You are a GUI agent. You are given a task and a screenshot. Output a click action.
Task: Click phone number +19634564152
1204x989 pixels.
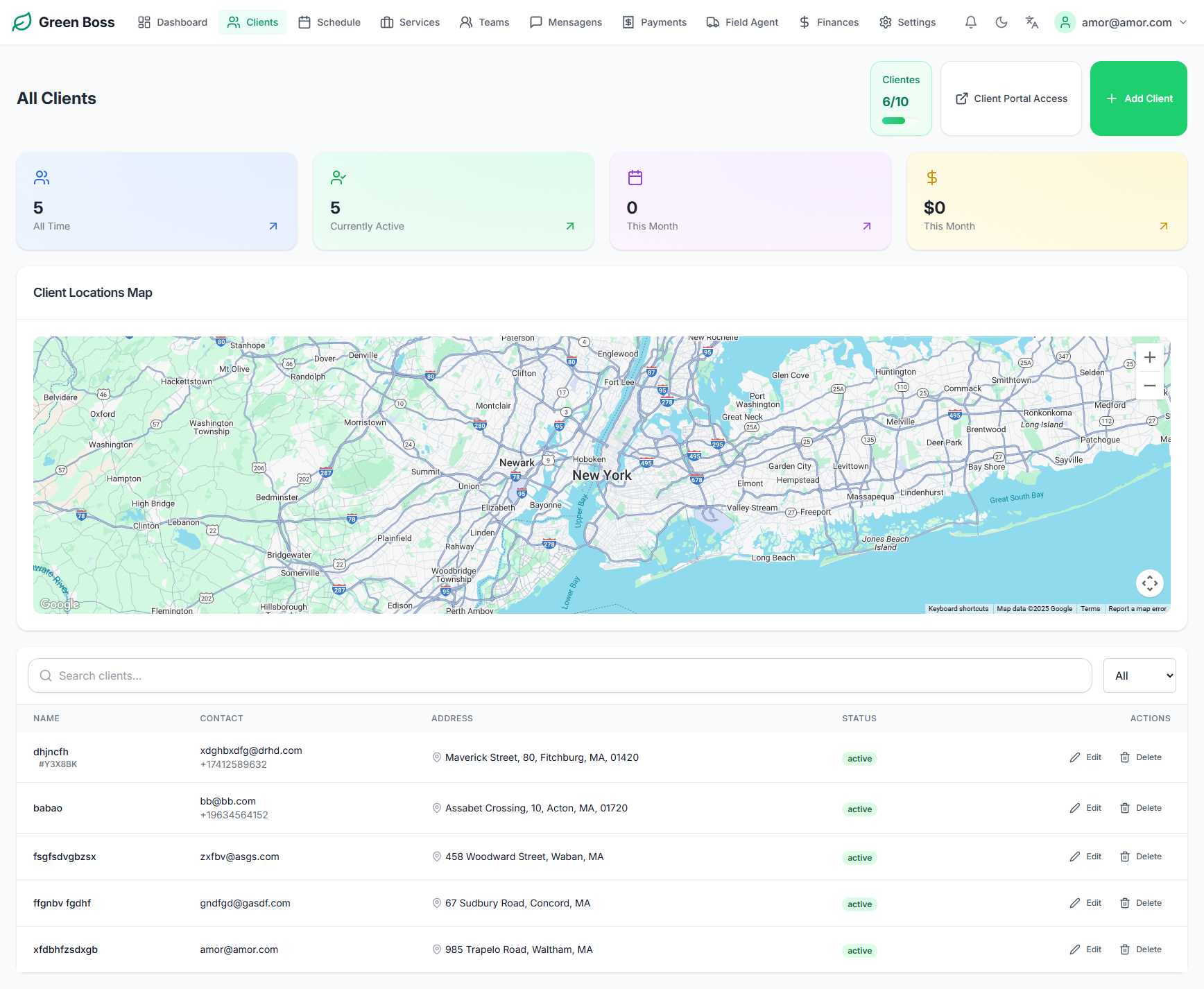pos(234,815)
